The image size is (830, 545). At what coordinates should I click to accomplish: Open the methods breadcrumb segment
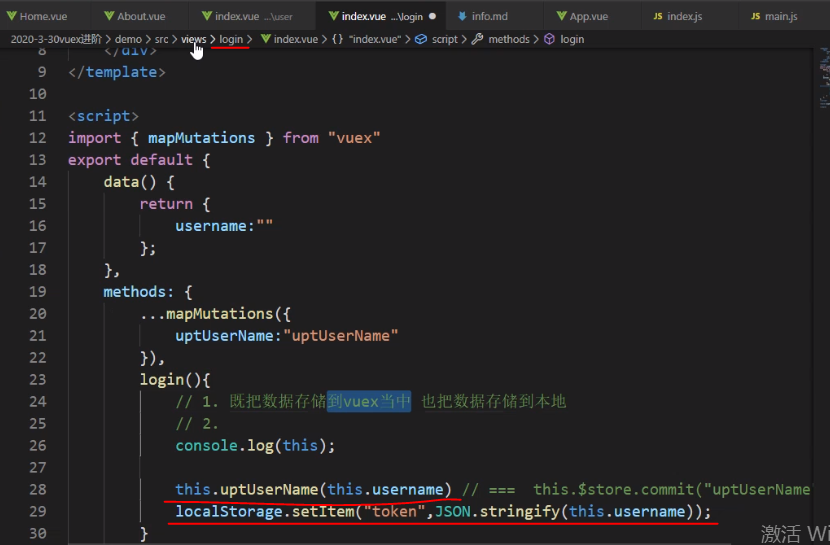509,39
